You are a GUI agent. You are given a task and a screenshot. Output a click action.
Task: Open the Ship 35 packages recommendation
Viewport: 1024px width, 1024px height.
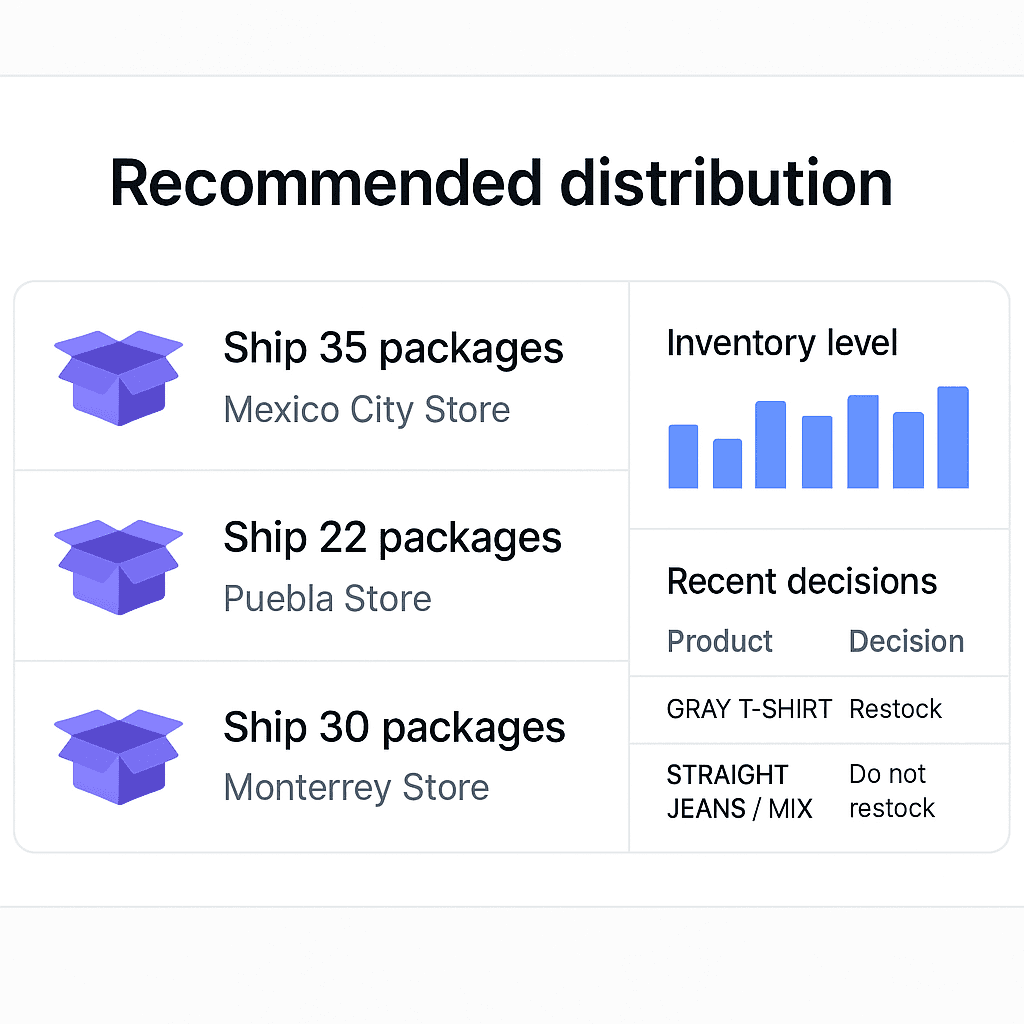coord(321,376)
